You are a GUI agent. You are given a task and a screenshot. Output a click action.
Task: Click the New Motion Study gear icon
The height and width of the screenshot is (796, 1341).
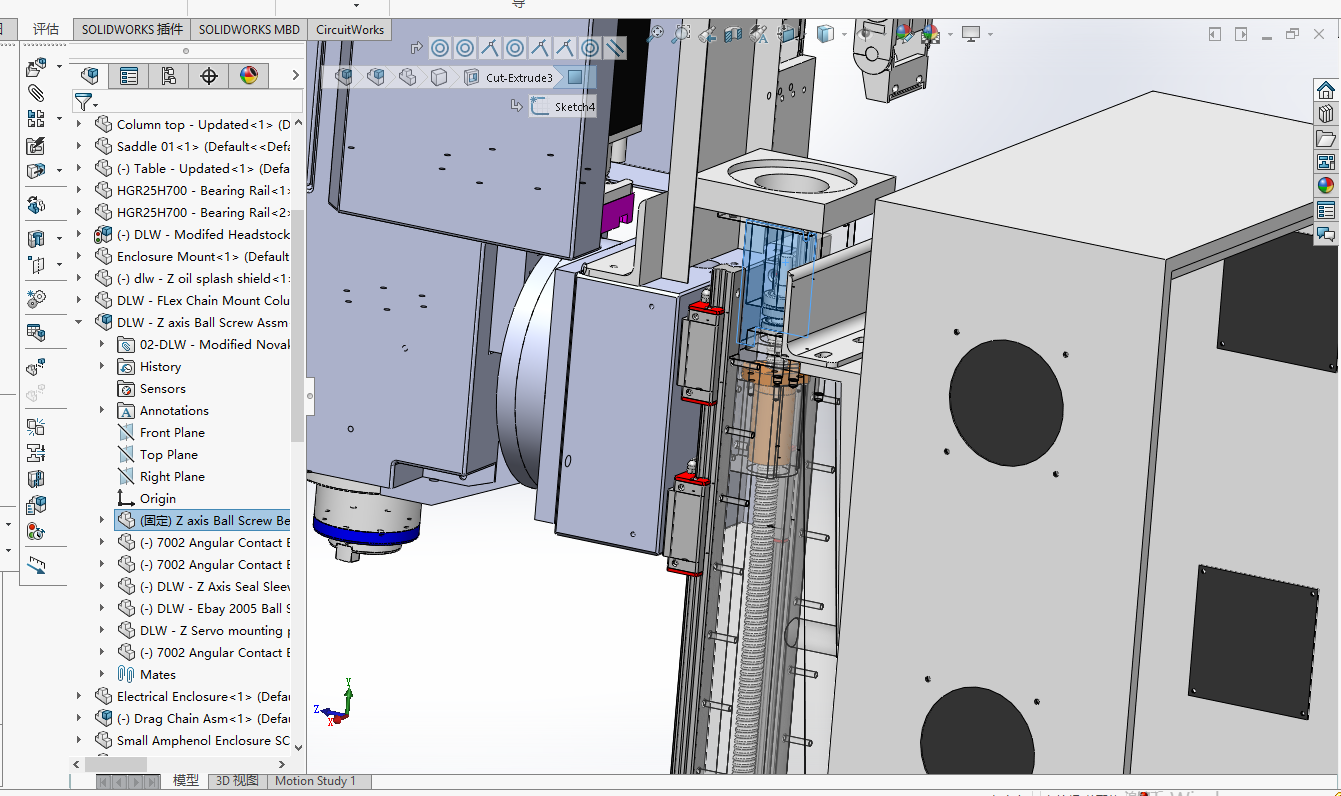point(36,298)
